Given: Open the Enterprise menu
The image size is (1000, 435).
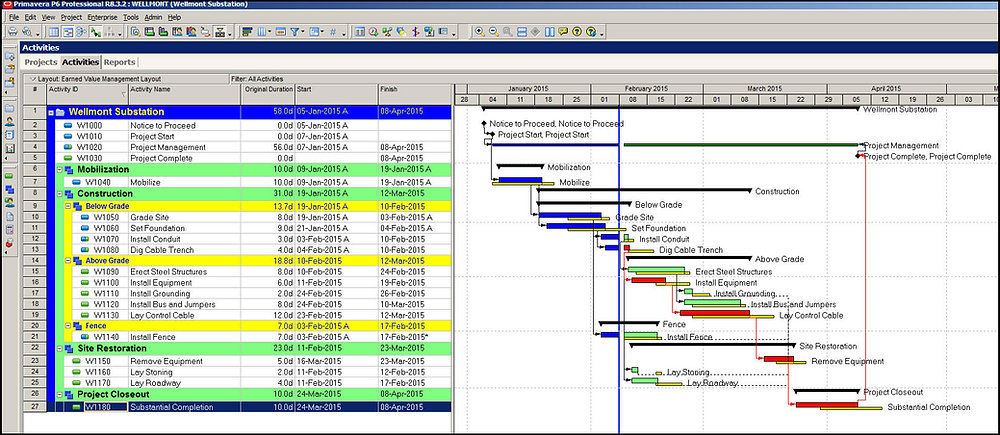Looking at the screenshot, I should (x=103, y=17).
